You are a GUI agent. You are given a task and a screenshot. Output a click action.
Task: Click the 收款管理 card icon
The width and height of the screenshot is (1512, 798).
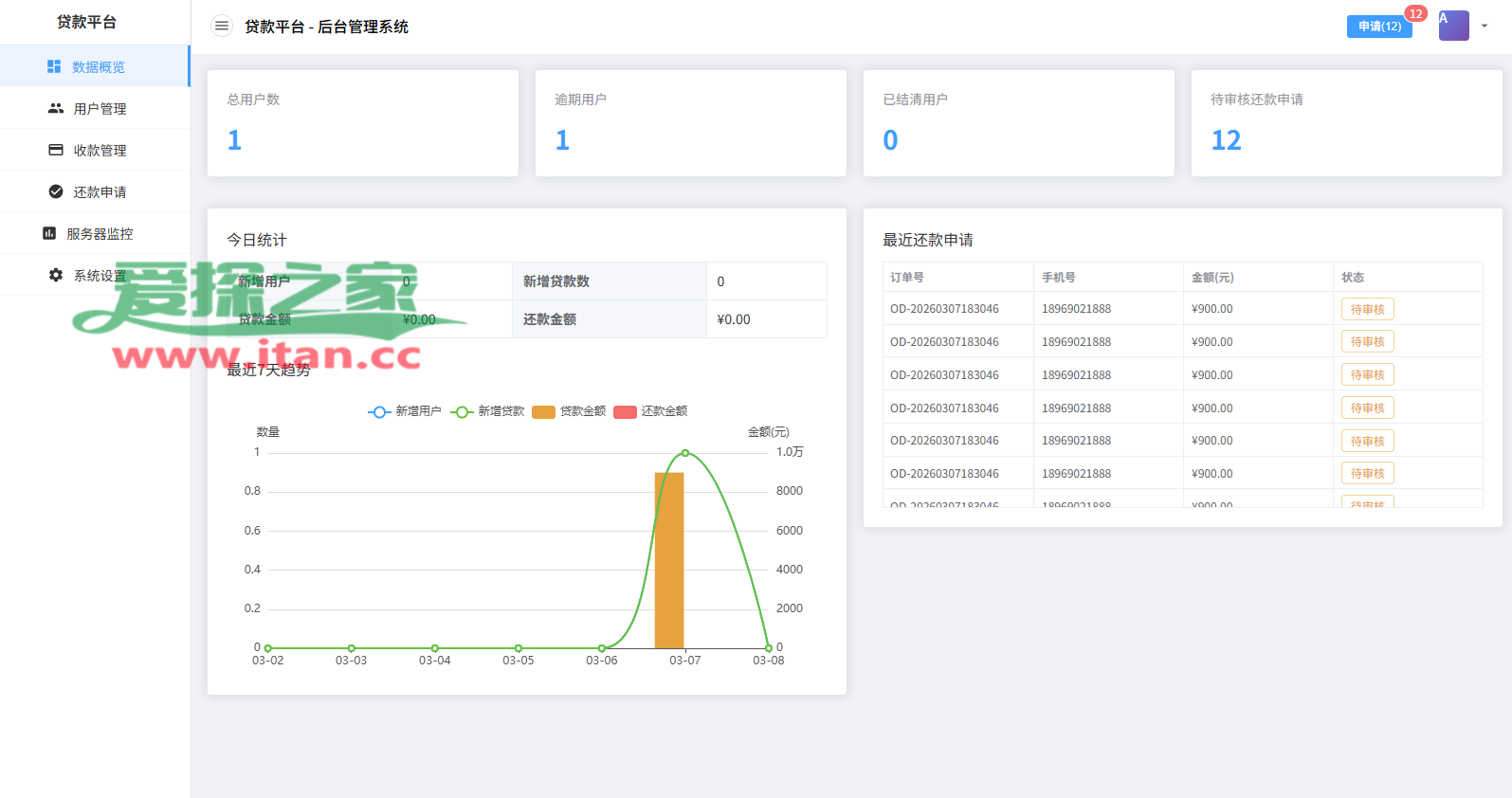(x=56, y=150)
